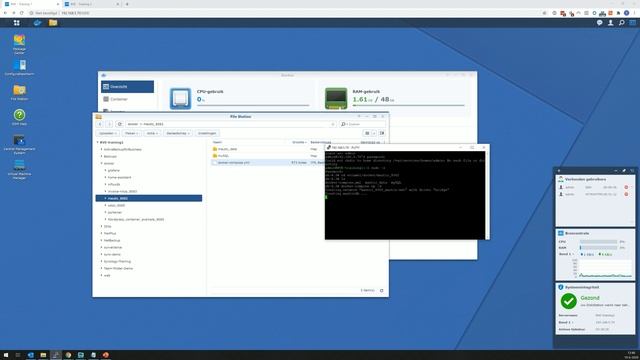
Task: Sort files by Grootte column header
Action: coord(299,142)
